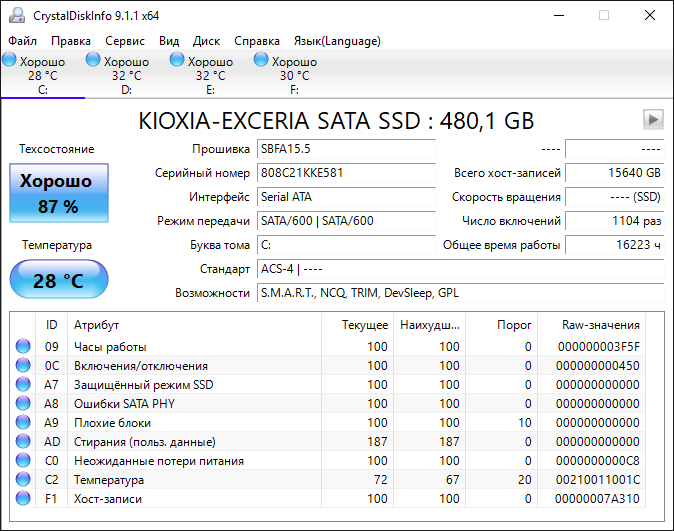Screen dimensions: 674x531
Task: Click raw value 00000007A310
Action: 597,498
